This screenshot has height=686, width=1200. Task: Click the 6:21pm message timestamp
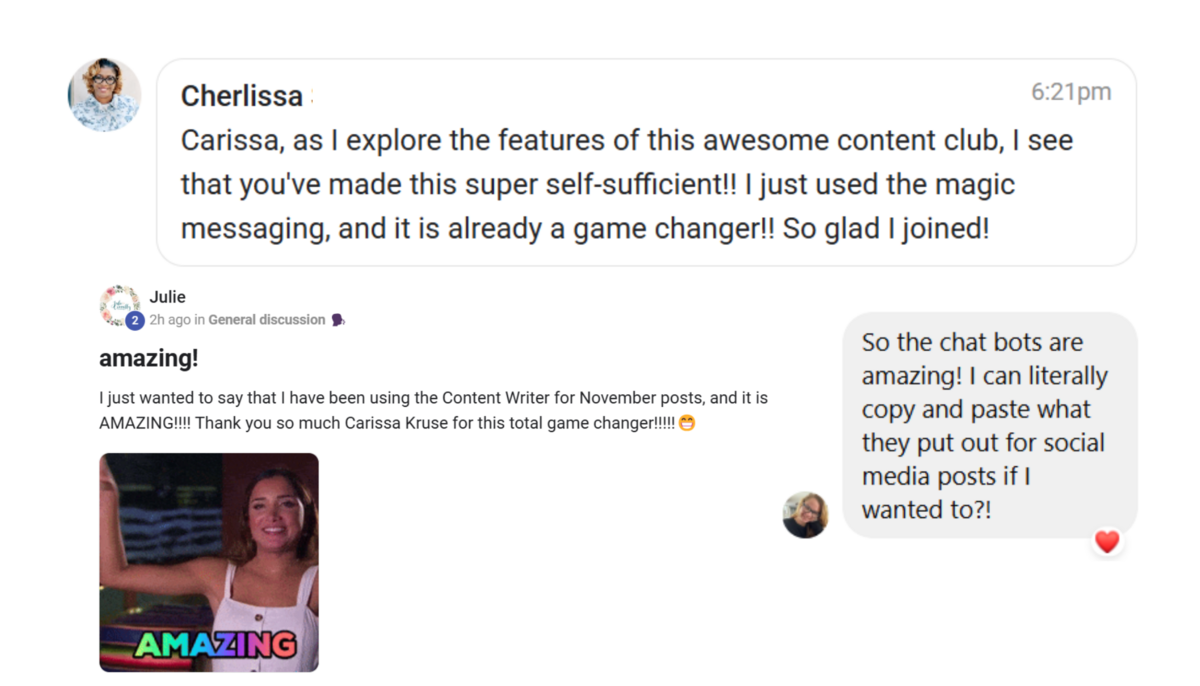point(1071,92)
